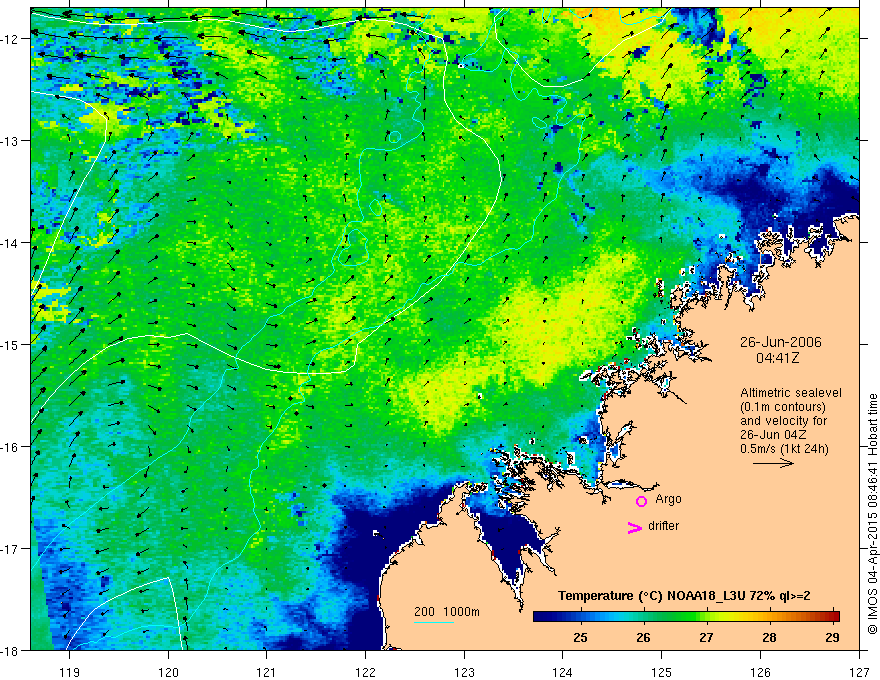Click the magenta drifter arrowhead legend symbol
Viewport: 880px width, 680px height.
coord(635,527)
